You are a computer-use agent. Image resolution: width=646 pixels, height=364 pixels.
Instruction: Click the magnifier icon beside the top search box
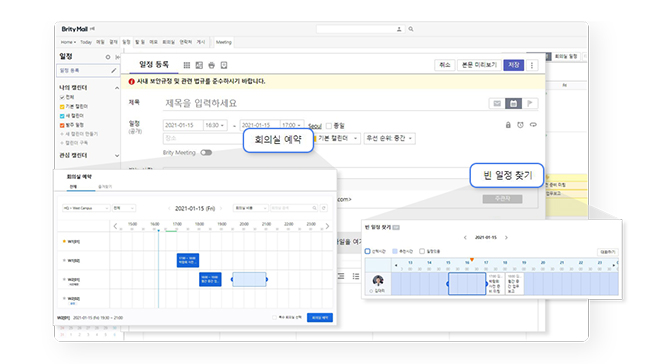point(411,29)
